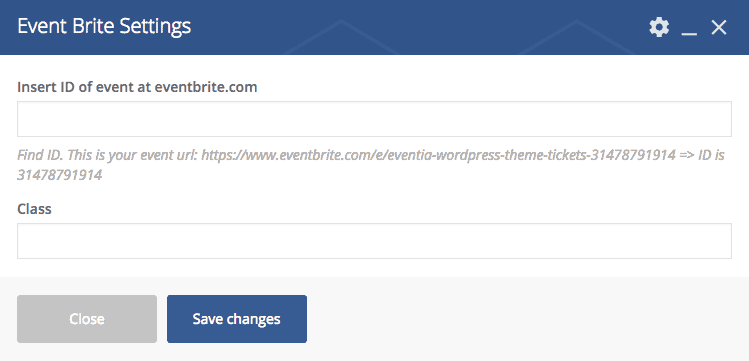Select the "Event Brite Settings" title text

point(104,26)
